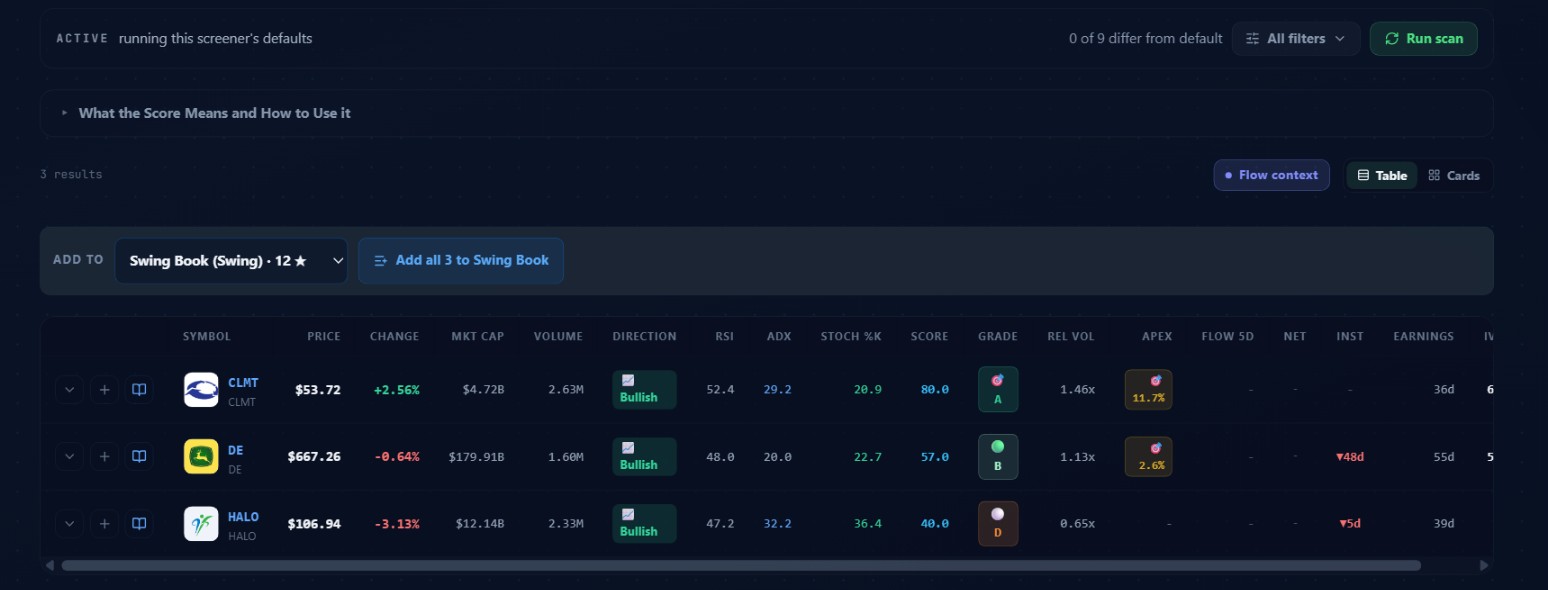Click the left arrow of the table scrollbar
This screenshot has width=1548, height=590.
(50, 565)
